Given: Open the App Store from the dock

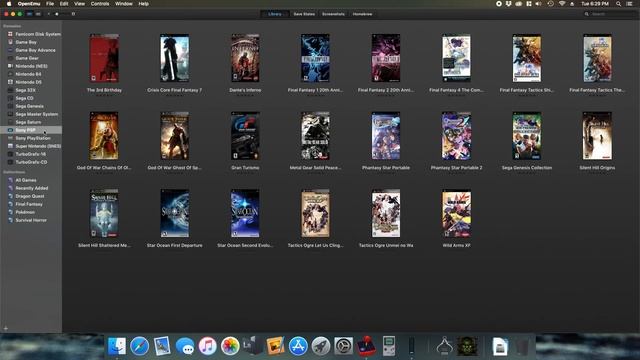Looking at the screenshot, I should tap(298, 346).
